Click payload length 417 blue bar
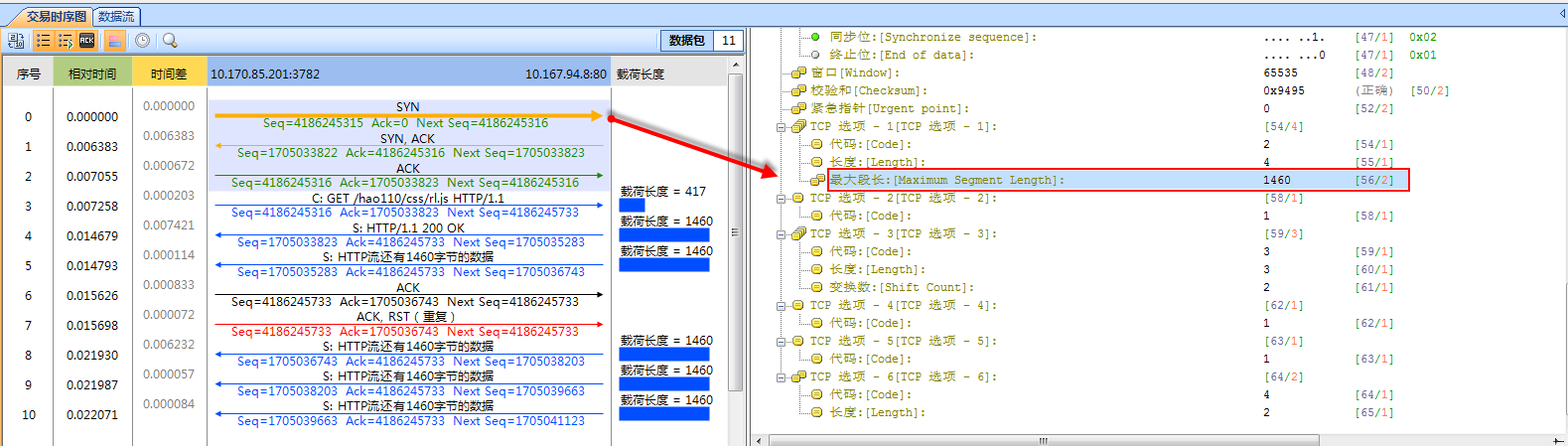This screenshot has width=1568, height=446. click(x=632, y=206)
